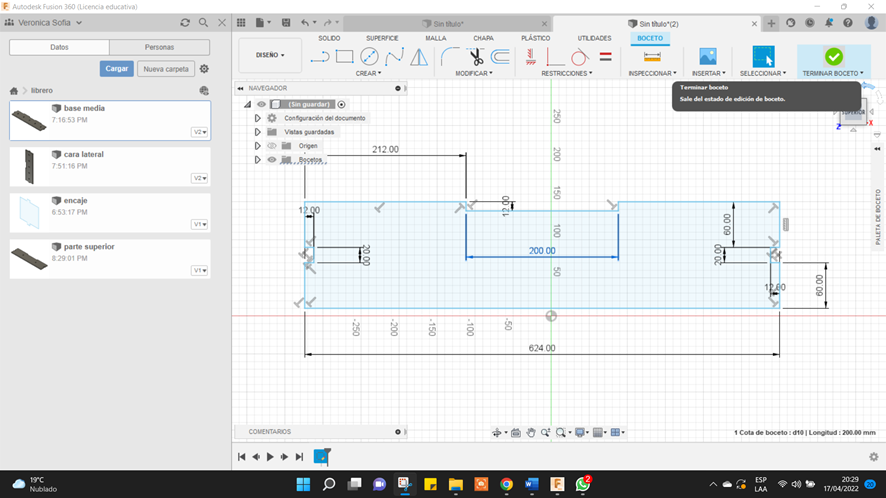Select the Rectangle sketch tool
This screenshot has width=886, height=498.
click(x=344, y=57)
